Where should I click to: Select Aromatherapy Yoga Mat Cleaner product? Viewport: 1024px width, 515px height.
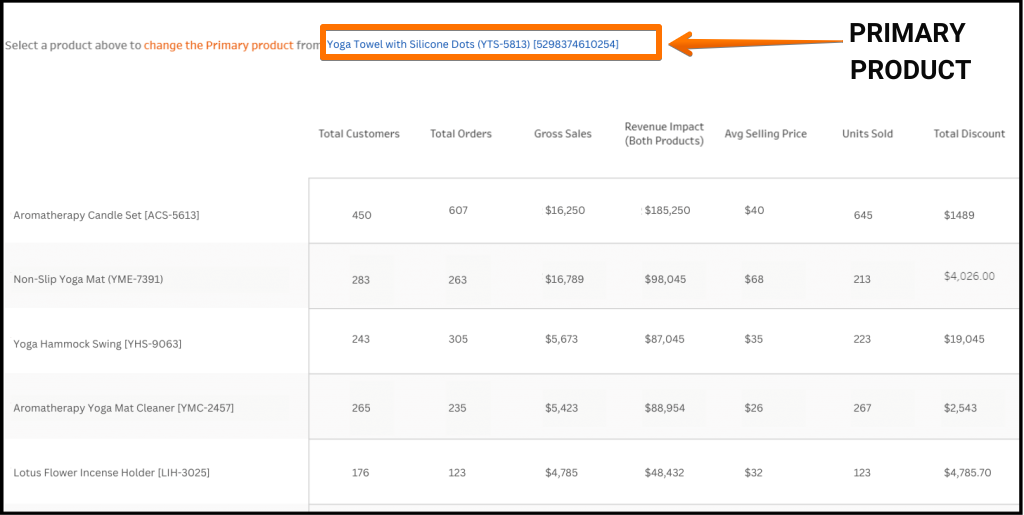pyautogui.click(x=123, y=407)
